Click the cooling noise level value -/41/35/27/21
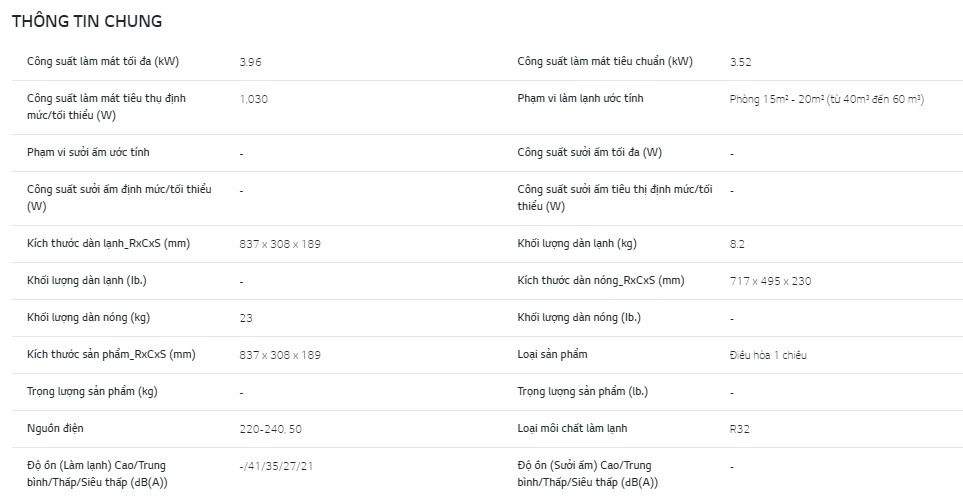 278,466
